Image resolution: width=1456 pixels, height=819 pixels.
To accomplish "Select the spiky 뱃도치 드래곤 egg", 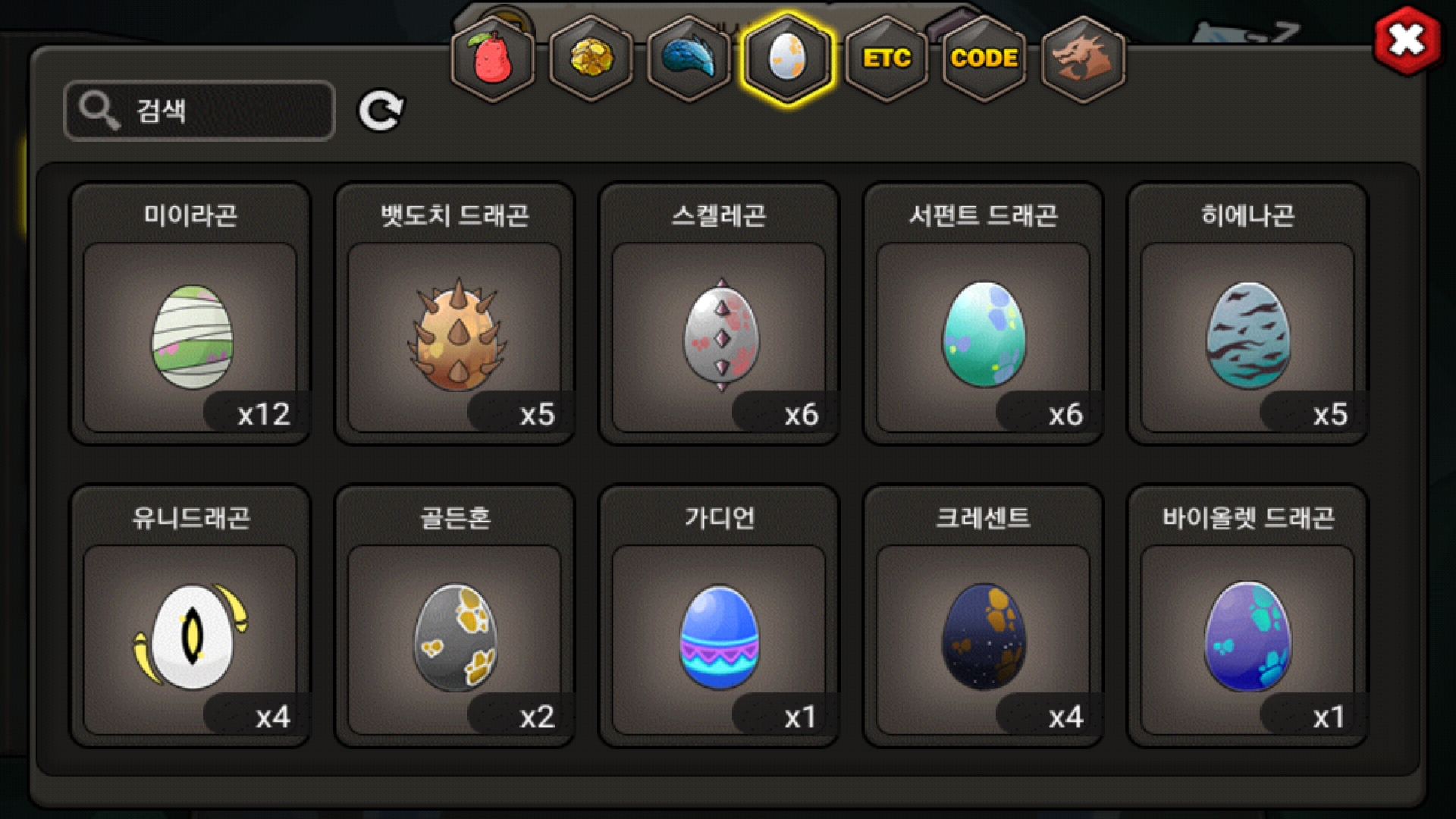I will [x=455, y=314].
